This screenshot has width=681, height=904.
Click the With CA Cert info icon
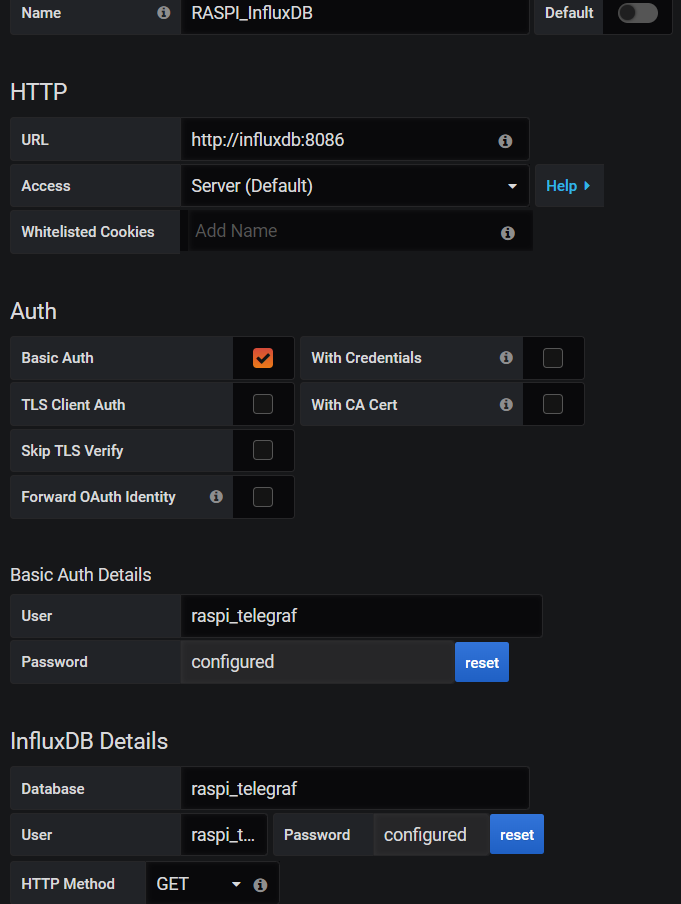[506, 405]
